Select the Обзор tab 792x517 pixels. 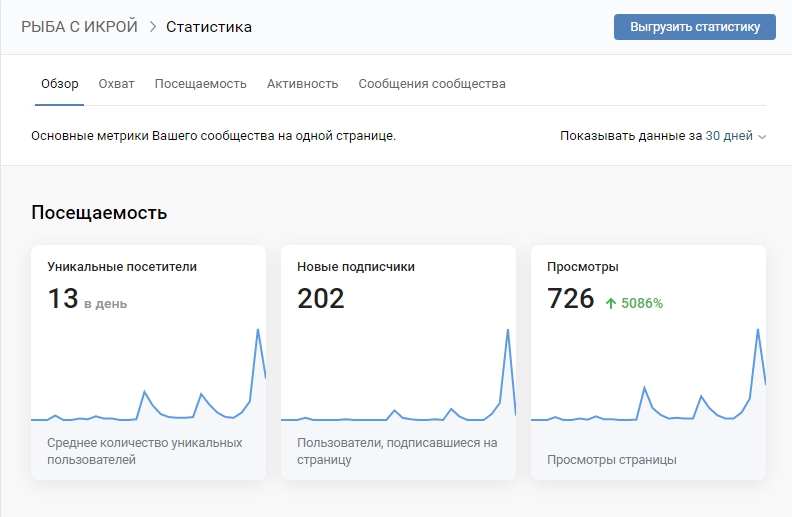pos(60,84)
